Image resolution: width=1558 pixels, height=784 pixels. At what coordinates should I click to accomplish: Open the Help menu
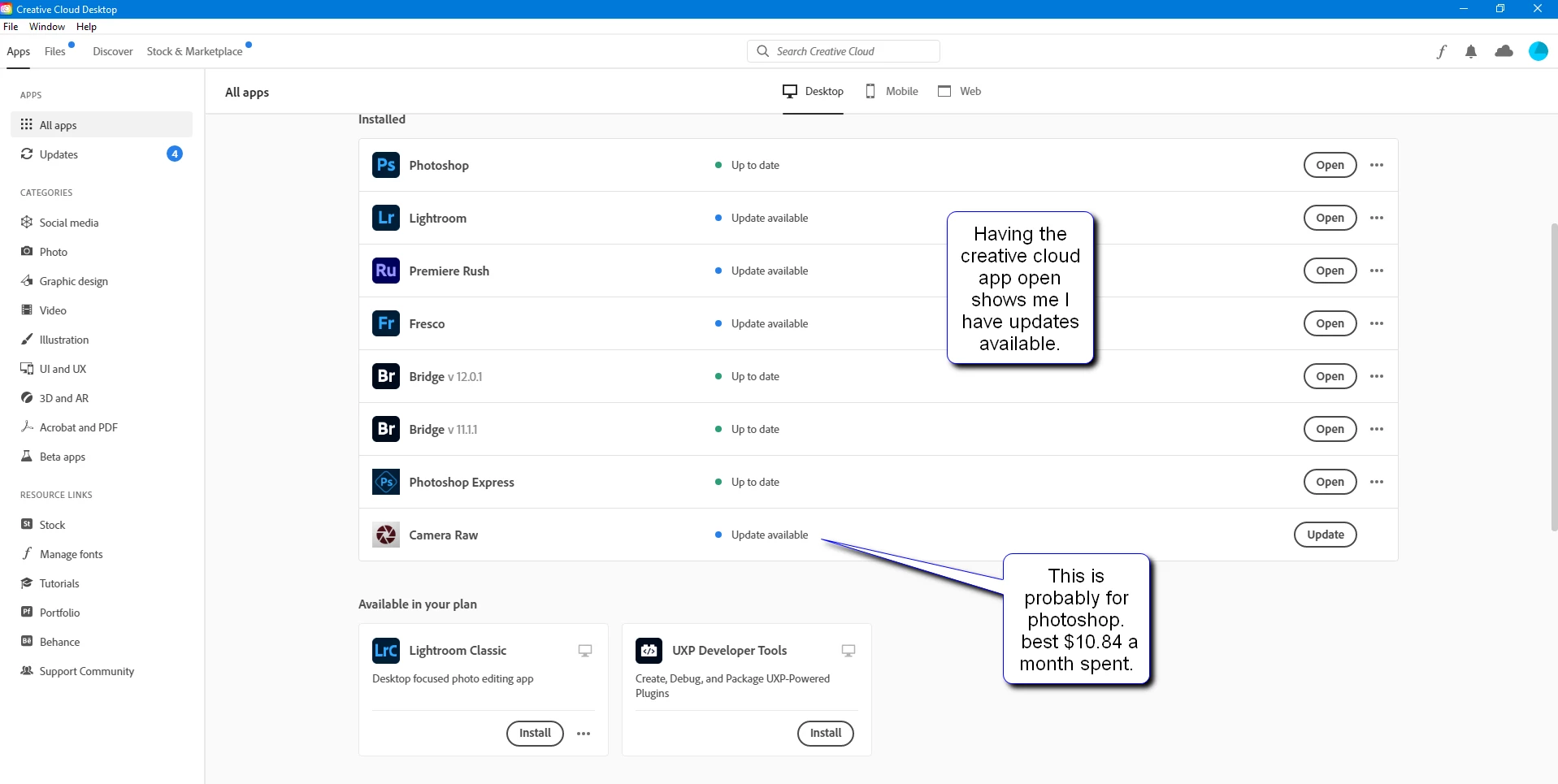point(86,27)
